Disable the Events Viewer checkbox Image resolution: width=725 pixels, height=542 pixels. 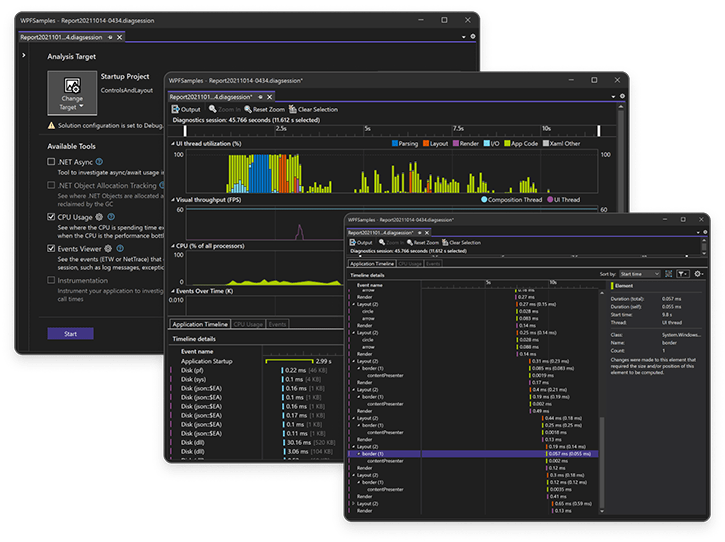pos(52,248)
